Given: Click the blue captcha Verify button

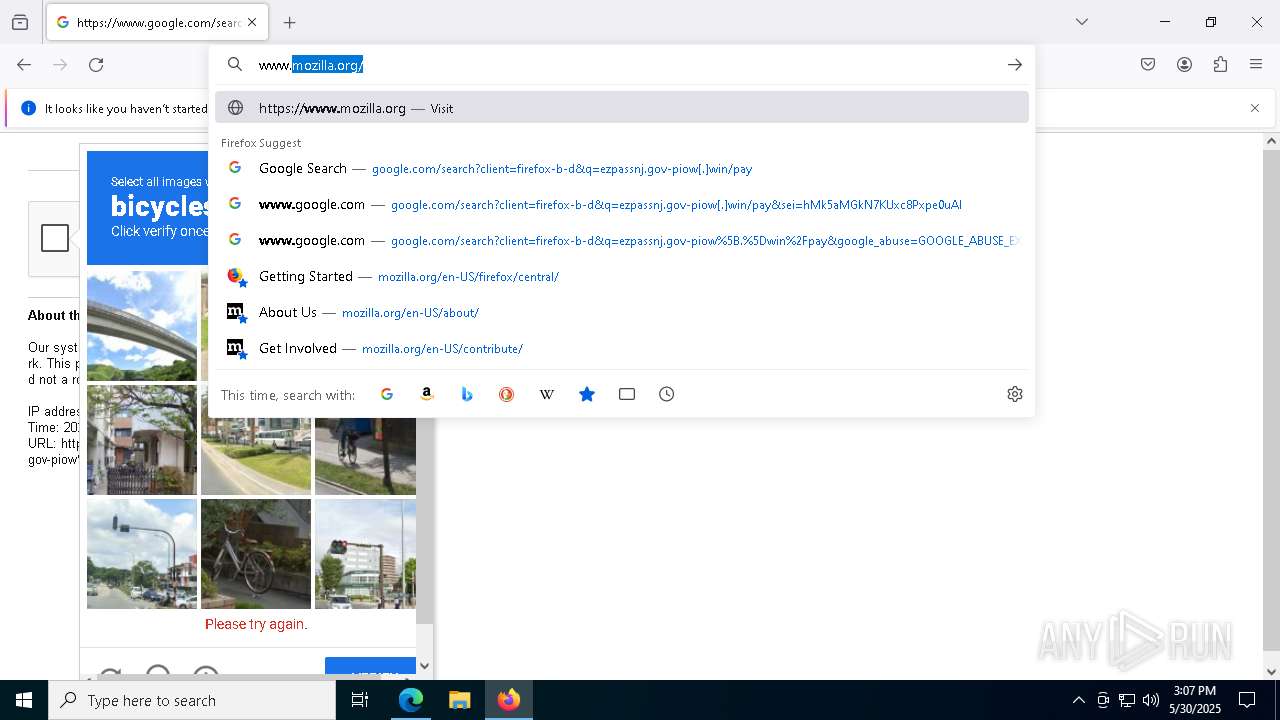Looking at the screenshot, I should pos(370,666).
